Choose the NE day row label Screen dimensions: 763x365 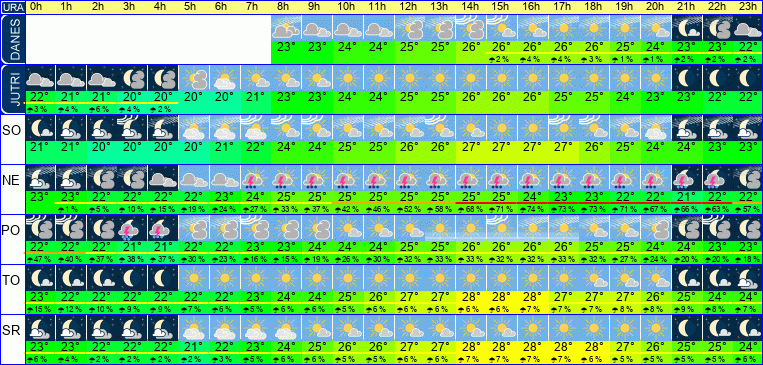tap(11, 181)
